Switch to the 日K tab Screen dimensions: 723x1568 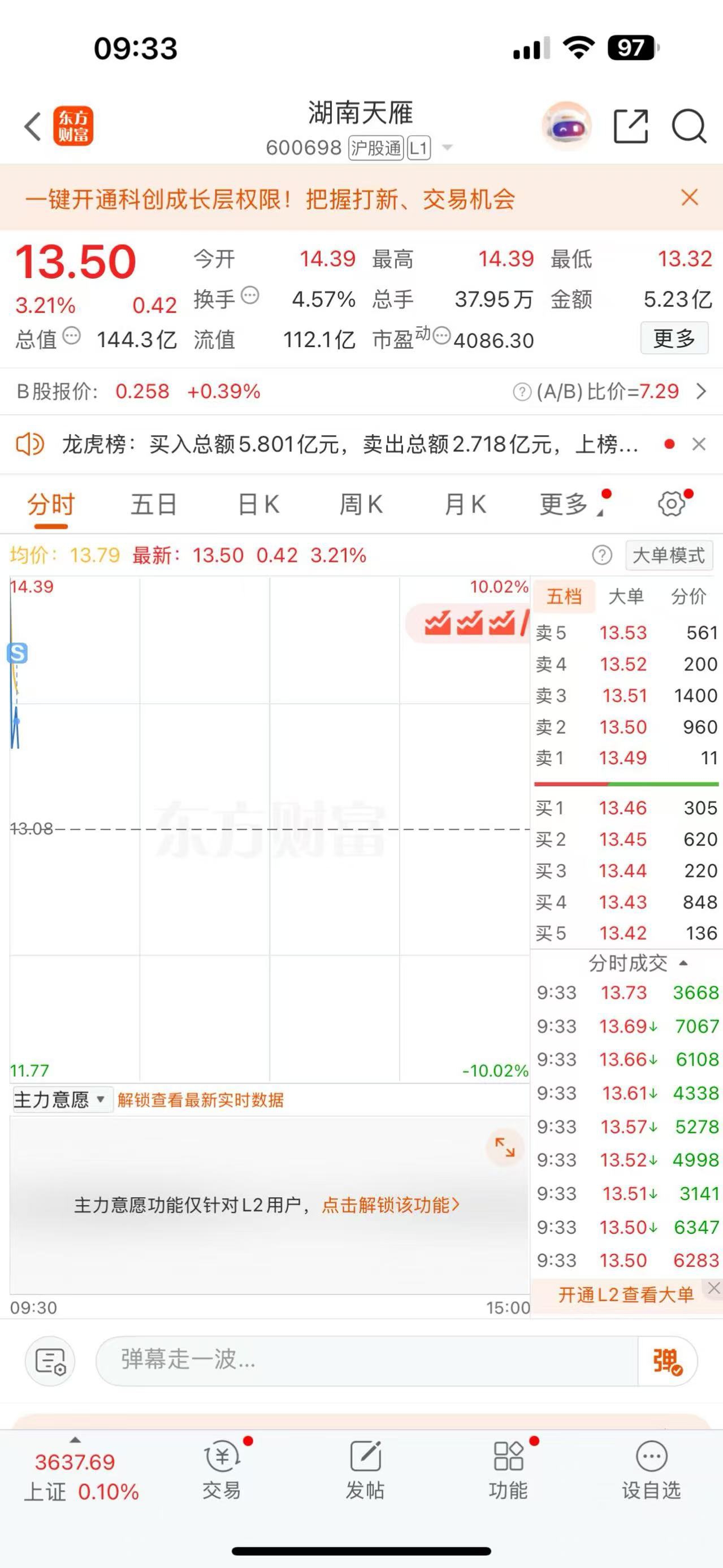pyautogui.click(x=259, y=505)
